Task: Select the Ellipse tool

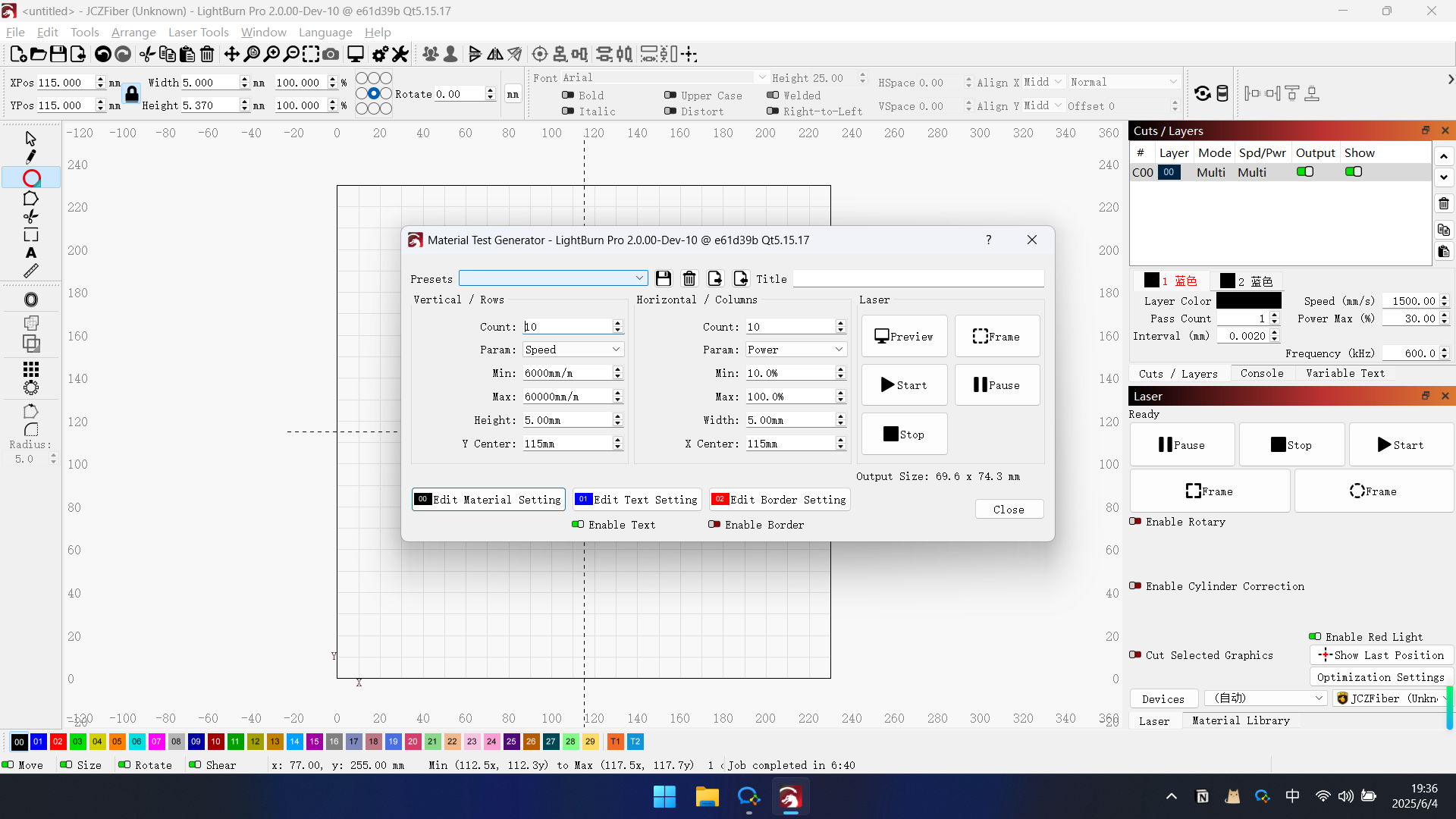Action: pyautogui.click(x=31, y=178)
